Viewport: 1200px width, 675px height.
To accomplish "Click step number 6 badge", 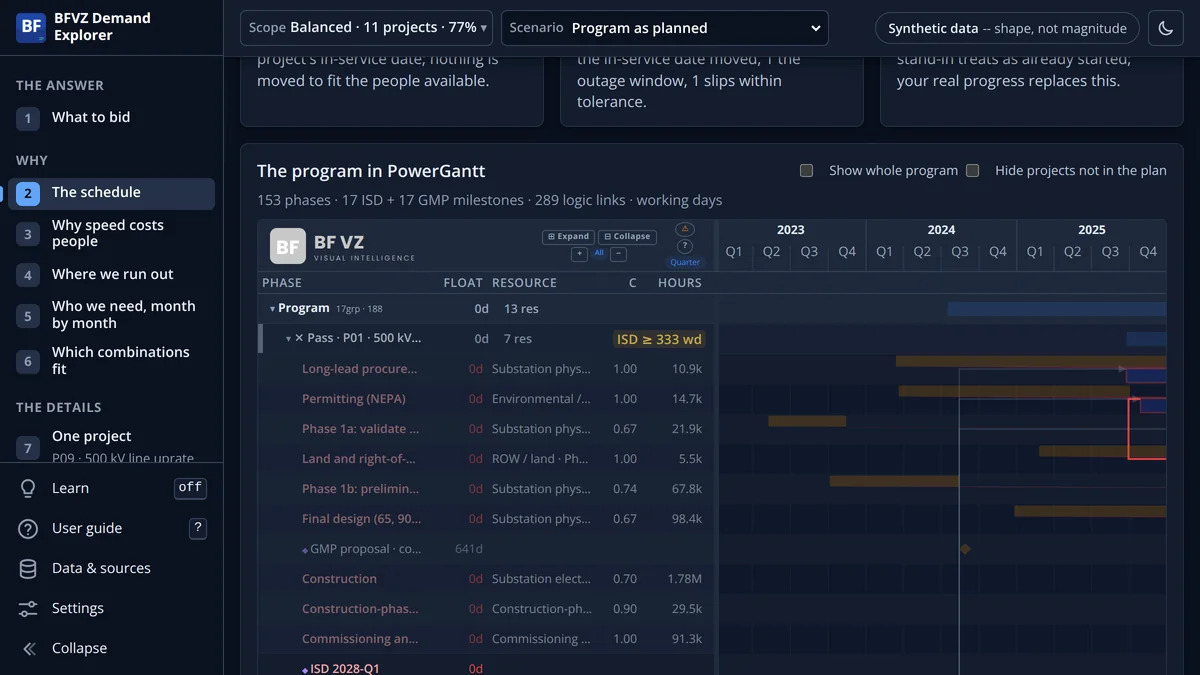I will pos(28,361).
